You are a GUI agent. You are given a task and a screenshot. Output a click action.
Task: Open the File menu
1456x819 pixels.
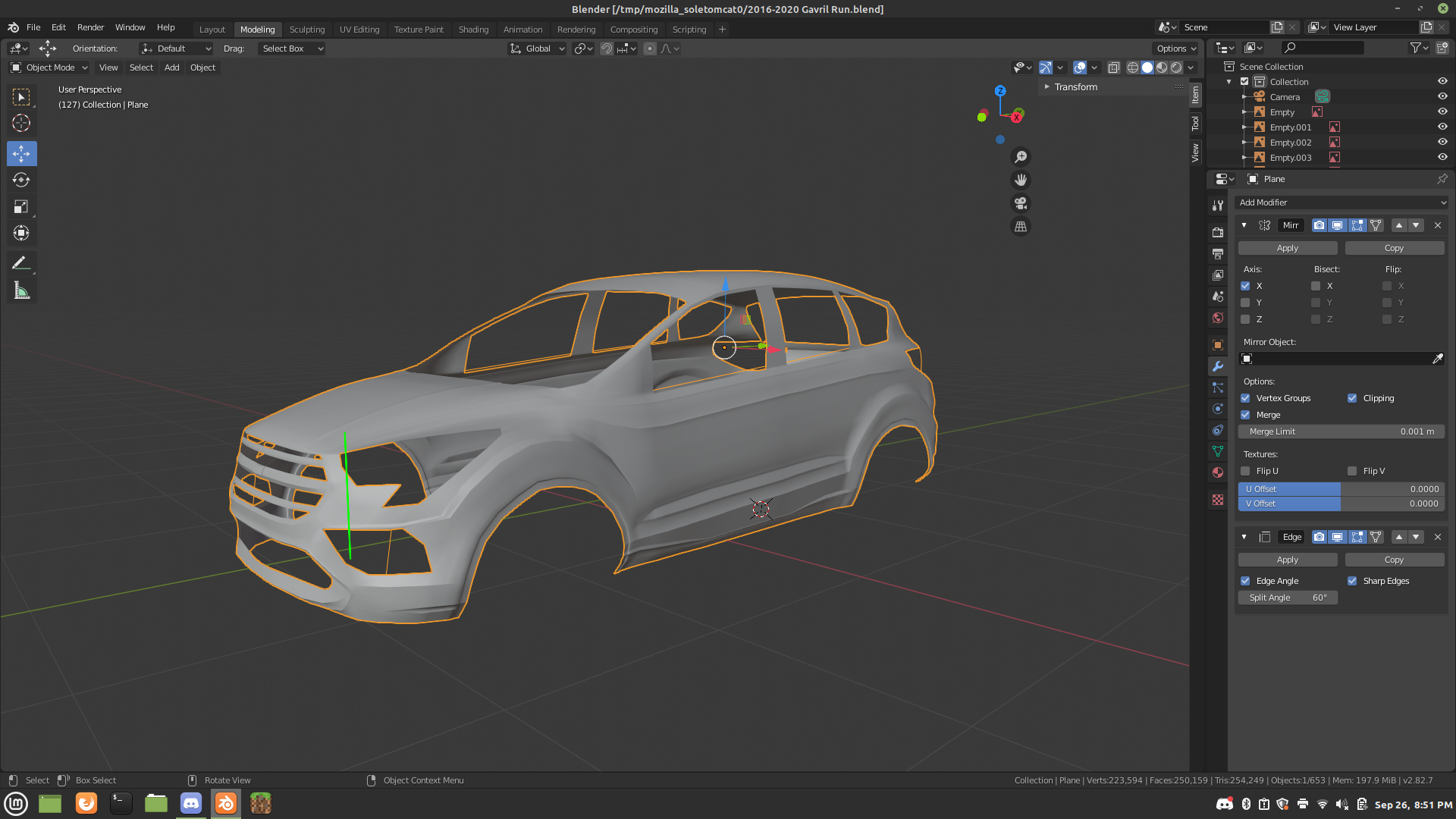click(x=33, y=27)
